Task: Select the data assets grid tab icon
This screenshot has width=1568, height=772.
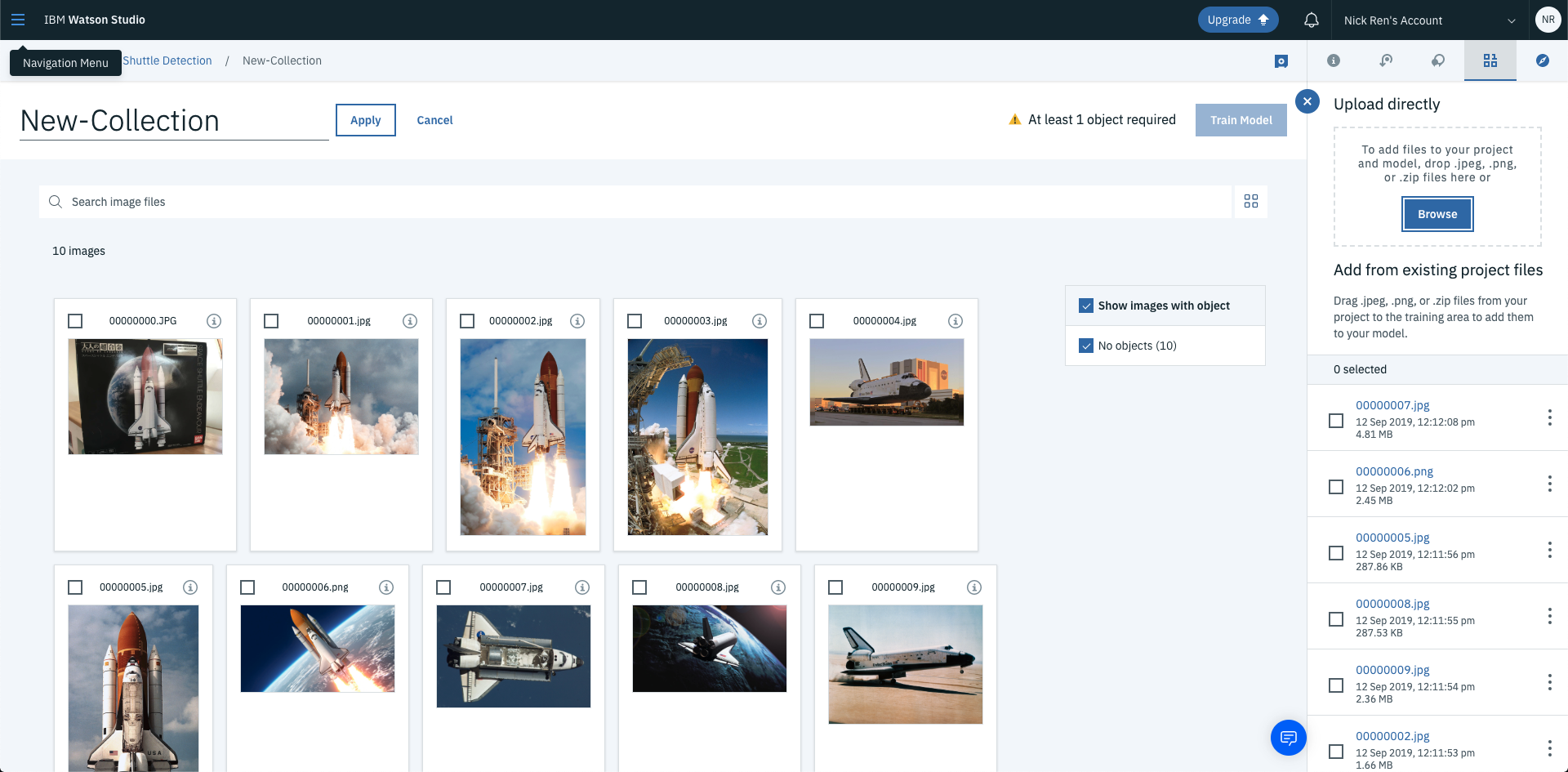Action: coord(1490,60)
